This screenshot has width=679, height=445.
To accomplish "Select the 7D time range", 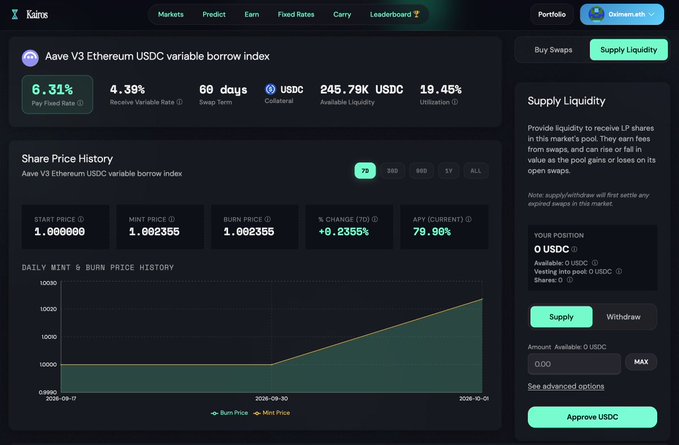I will click(x=365, y=171).
